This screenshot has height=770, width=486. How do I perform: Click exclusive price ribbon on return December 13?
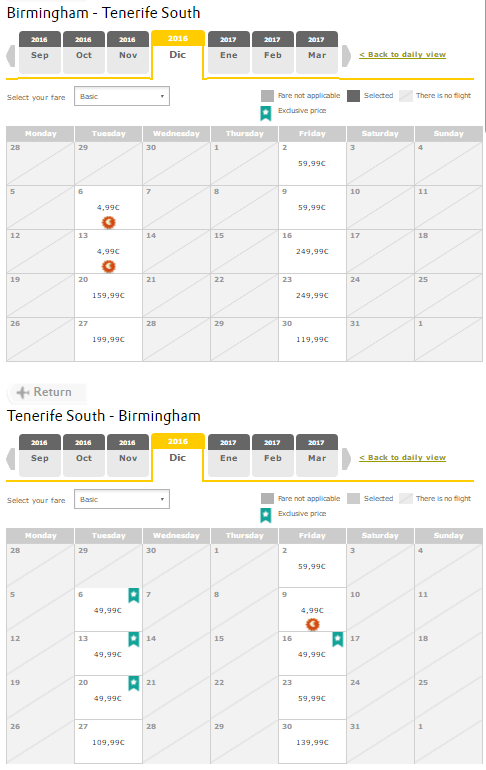pyautogui.click(x=134, y=639)
